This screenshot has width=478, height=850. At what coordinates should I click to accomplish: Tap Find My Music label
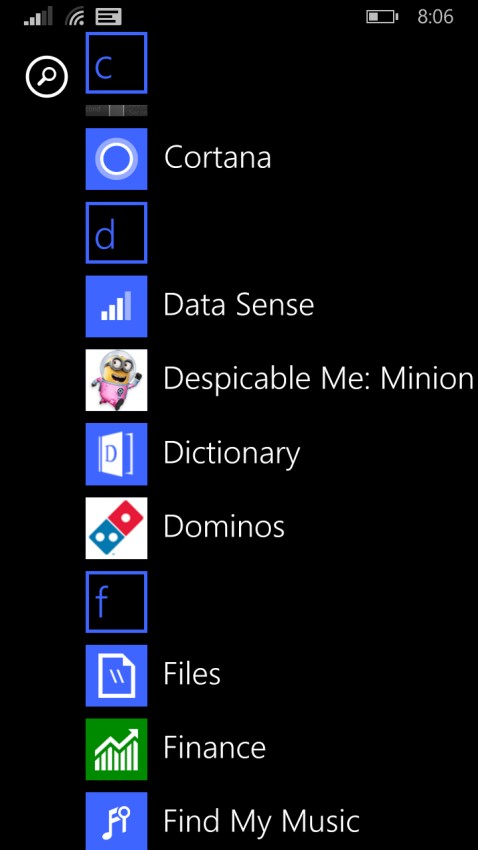[x=262, y=822]
